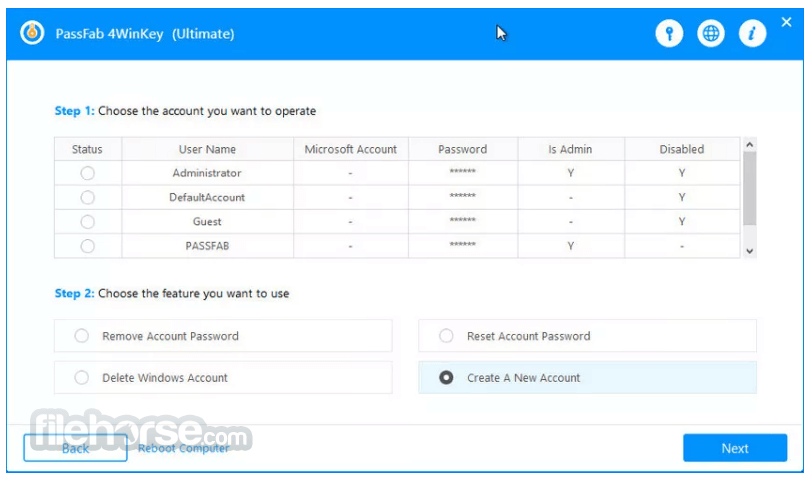Click the Administrator Is Admin Y cell
This screenshot has width=812, height=481.
570,173
